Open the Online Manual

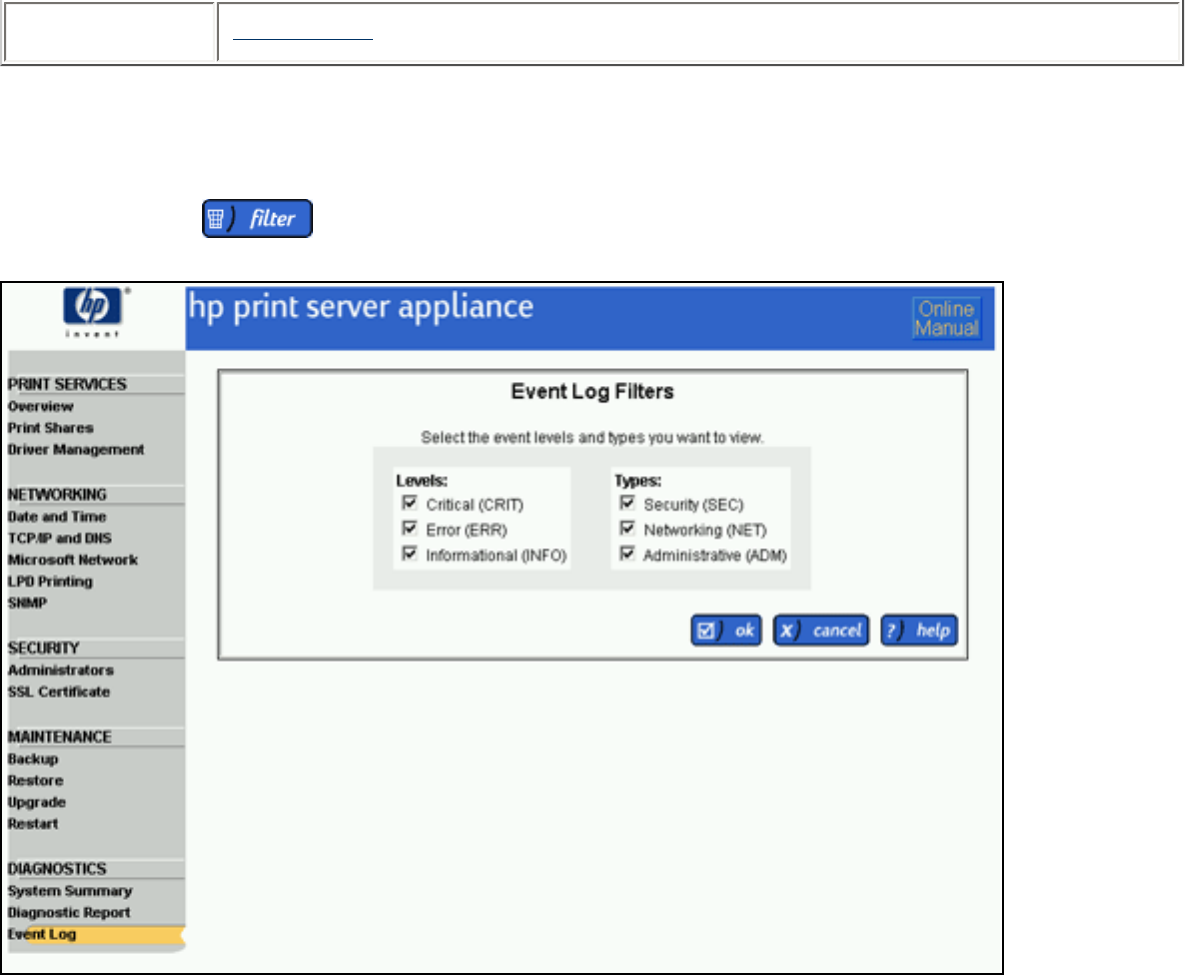point(946,318)
